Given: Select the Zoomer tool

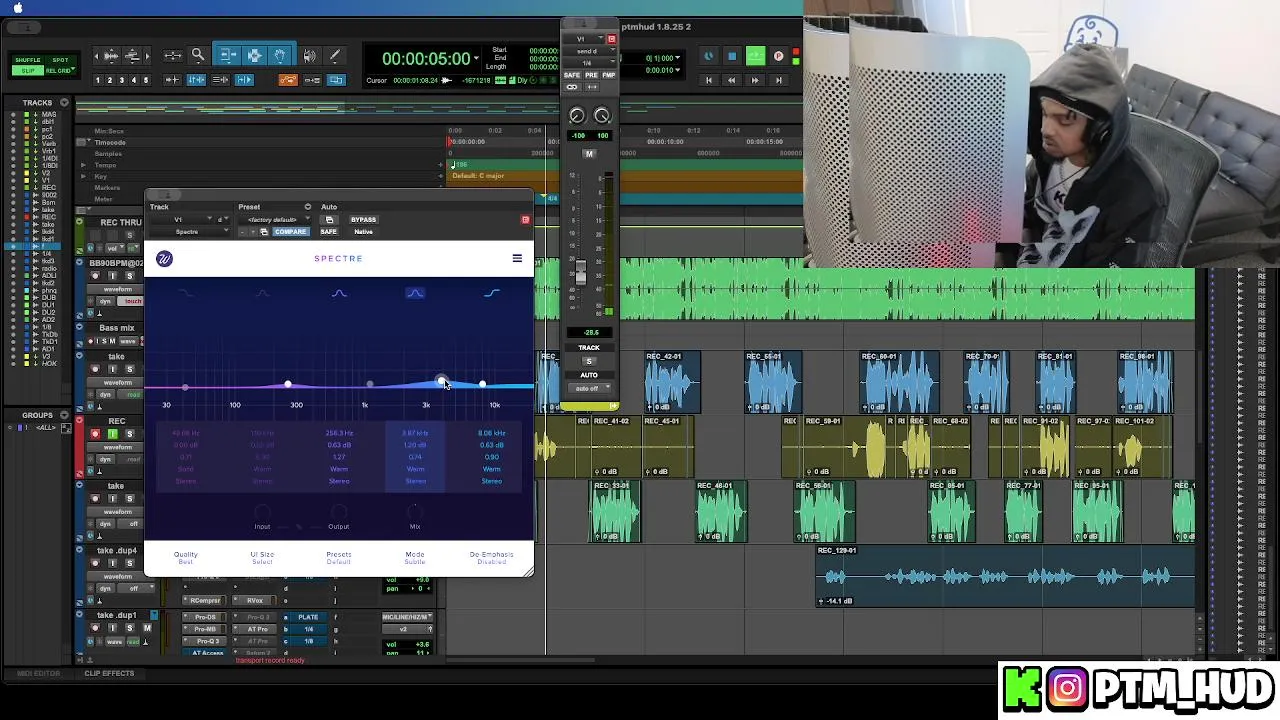Looking at the screenshot, I should click(198, 56).
